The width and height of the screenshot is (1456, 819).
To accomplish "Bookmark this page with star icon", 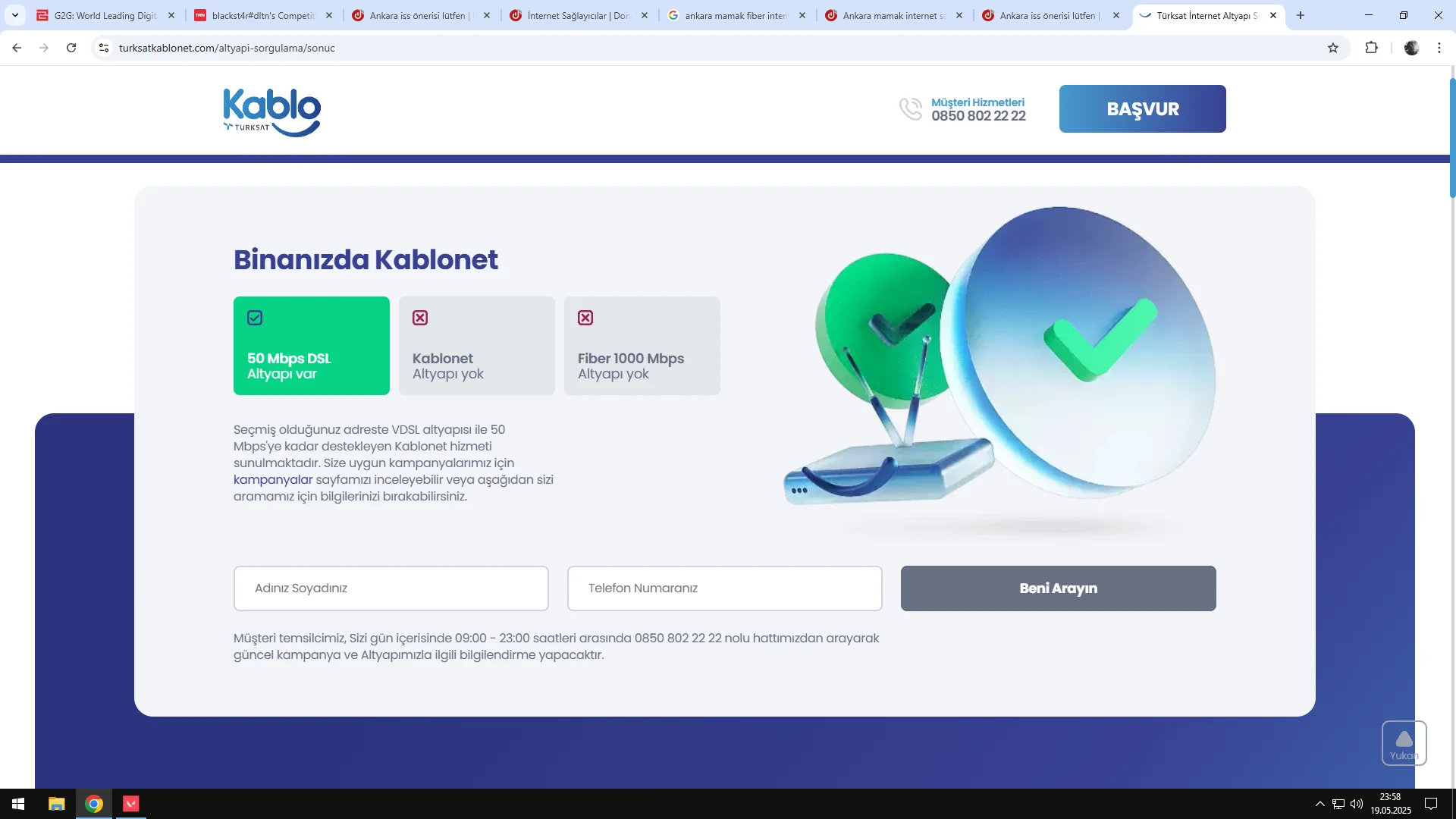I will click(1333, 48).
